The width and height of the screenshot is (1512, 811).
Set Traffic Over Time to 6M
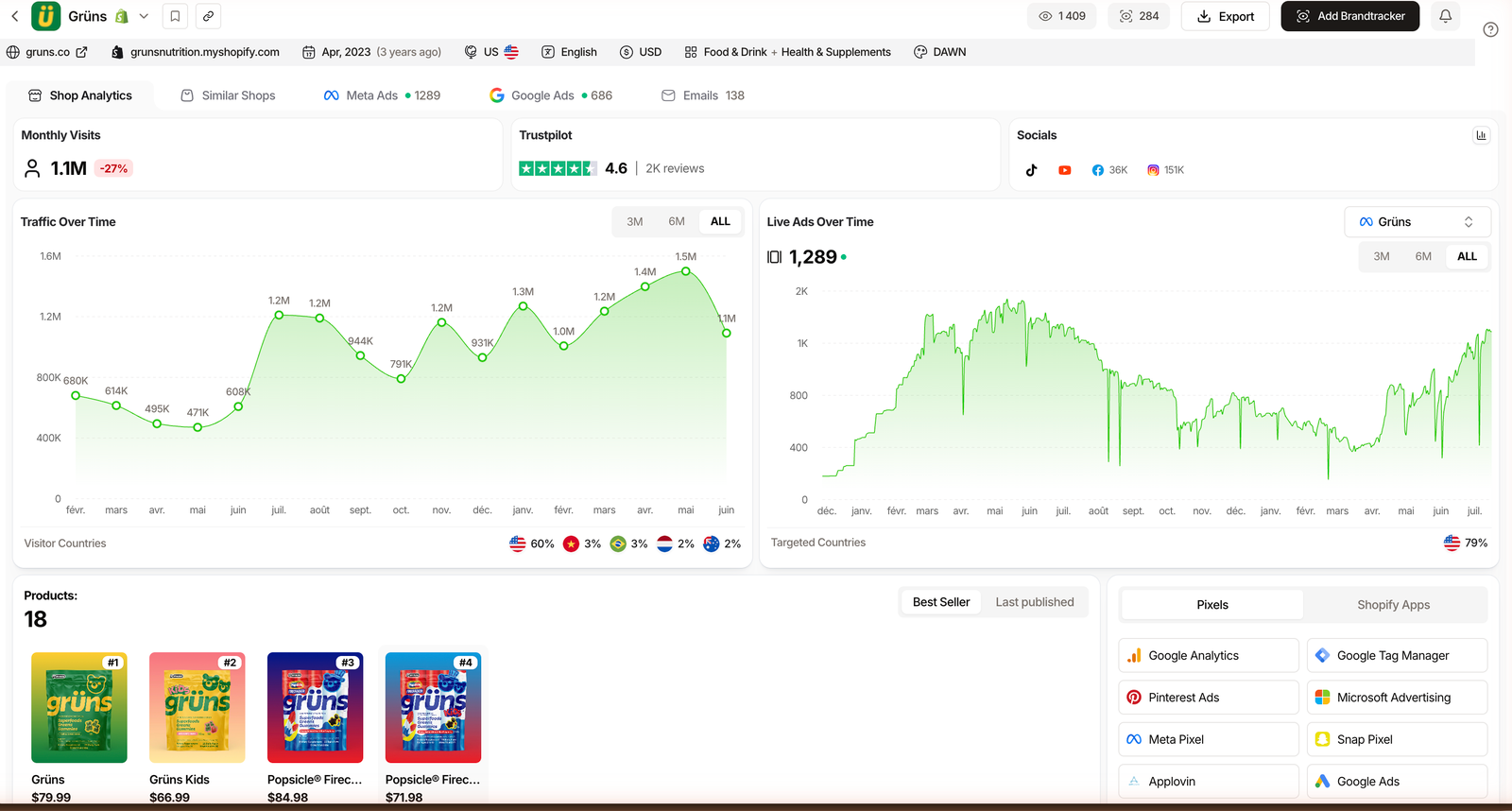pyautogui.click(x=677, y=221)
